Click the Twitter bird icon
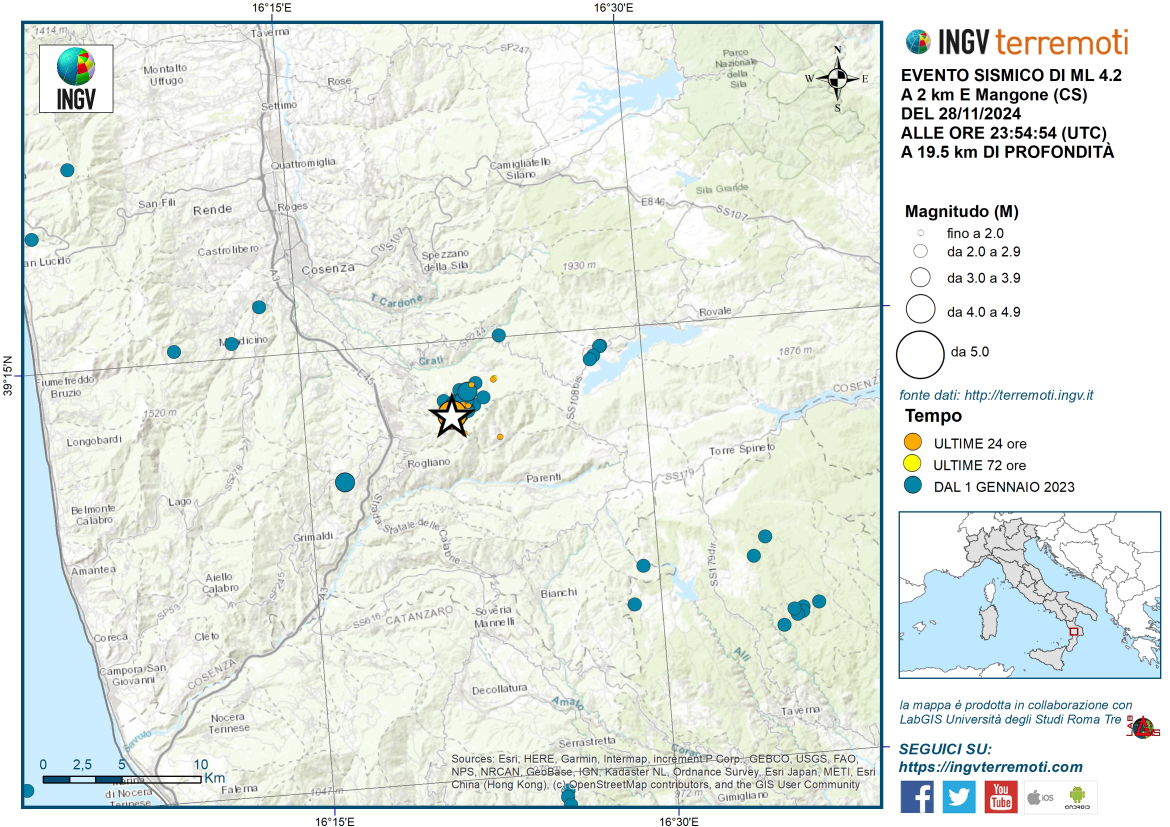This screenshot has height=827, width=1170. tap(958, 796)
